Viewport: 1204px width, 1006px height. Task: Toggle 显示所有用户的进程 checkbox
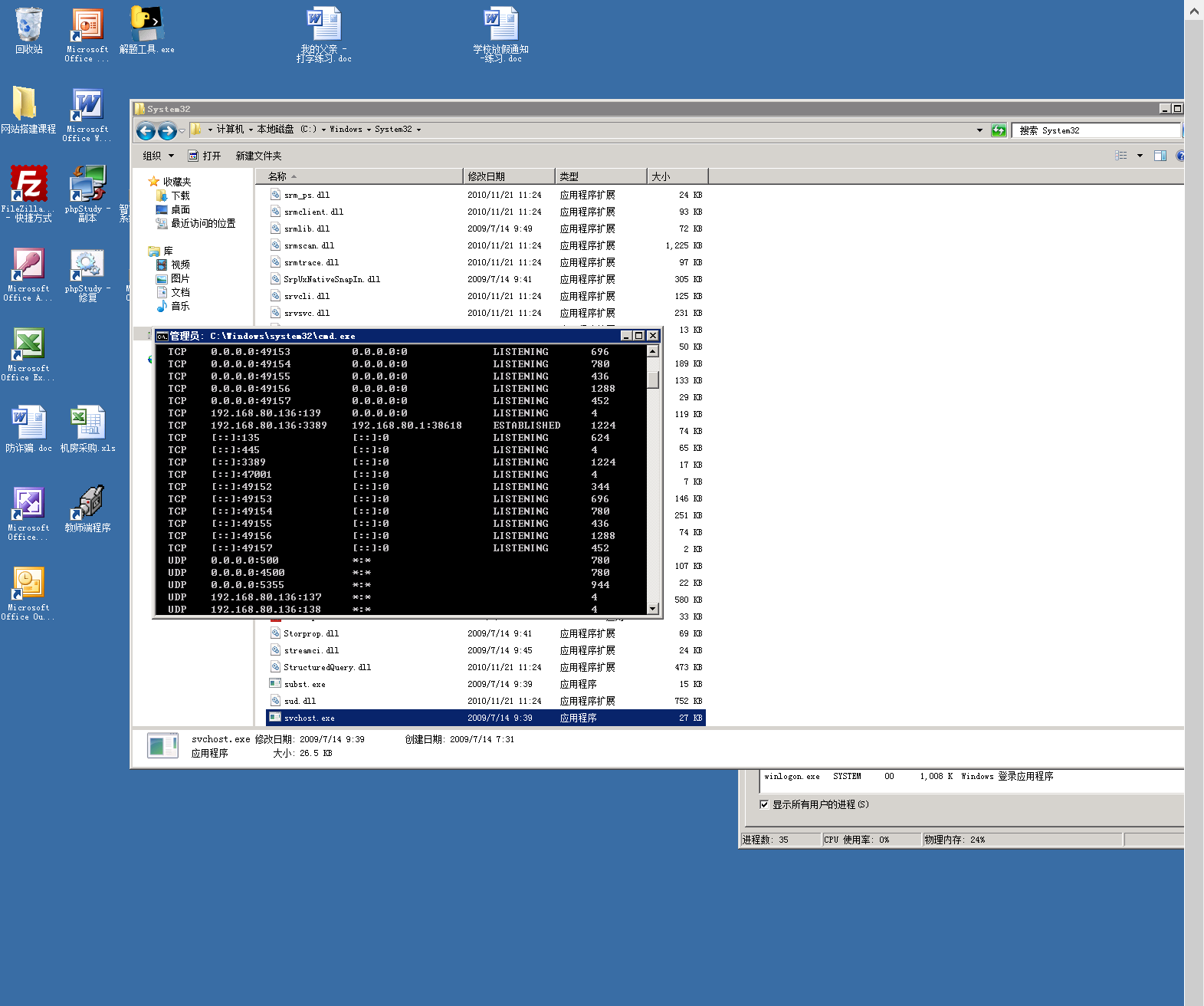tap(764, 804)
